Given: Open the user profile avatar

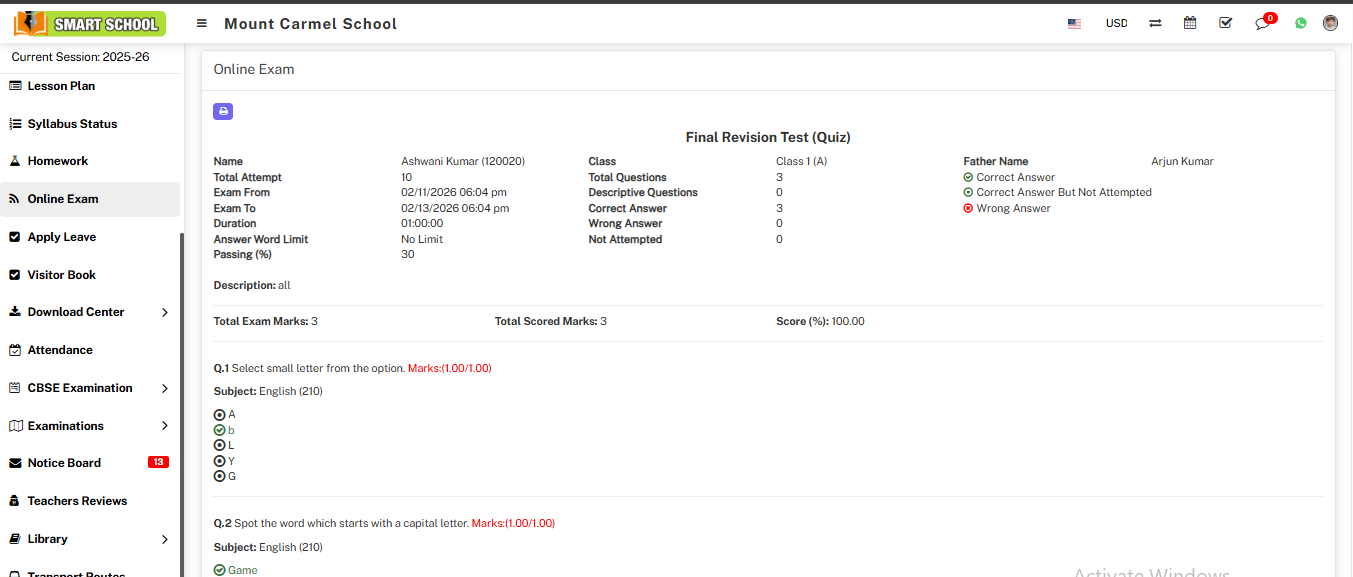Looking at the screenshot, I should [1330, 23].
